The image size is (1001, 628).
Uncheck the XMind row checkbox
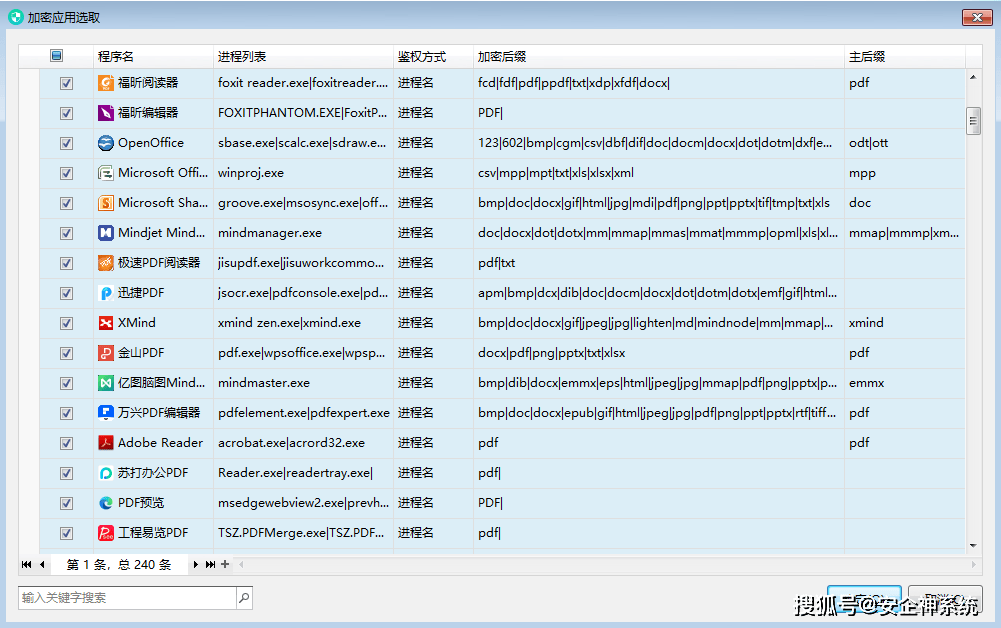point(66,324)
